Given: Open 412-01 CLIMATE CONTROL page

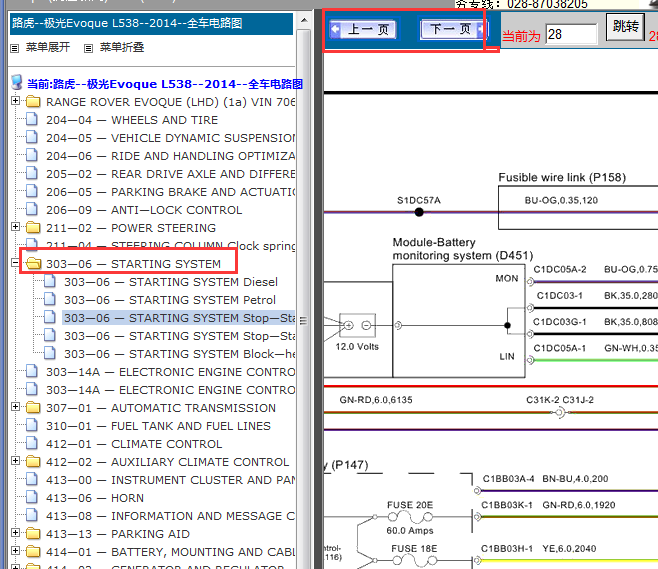Looking at the screenshot, I should tap(134, 444).
